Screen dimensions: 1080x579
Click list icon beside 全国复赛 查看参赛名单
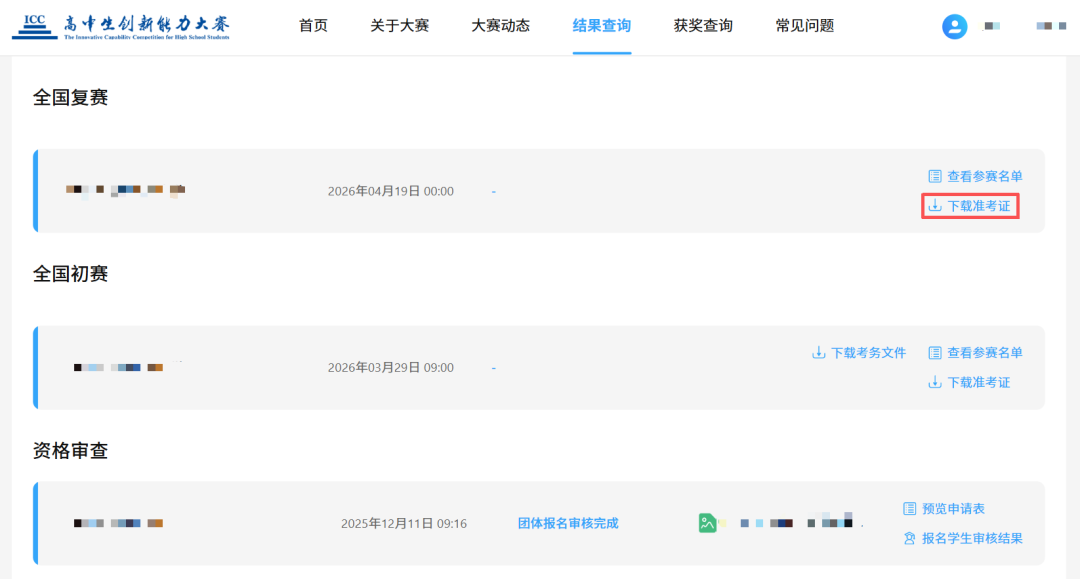[x=935, y=176]
